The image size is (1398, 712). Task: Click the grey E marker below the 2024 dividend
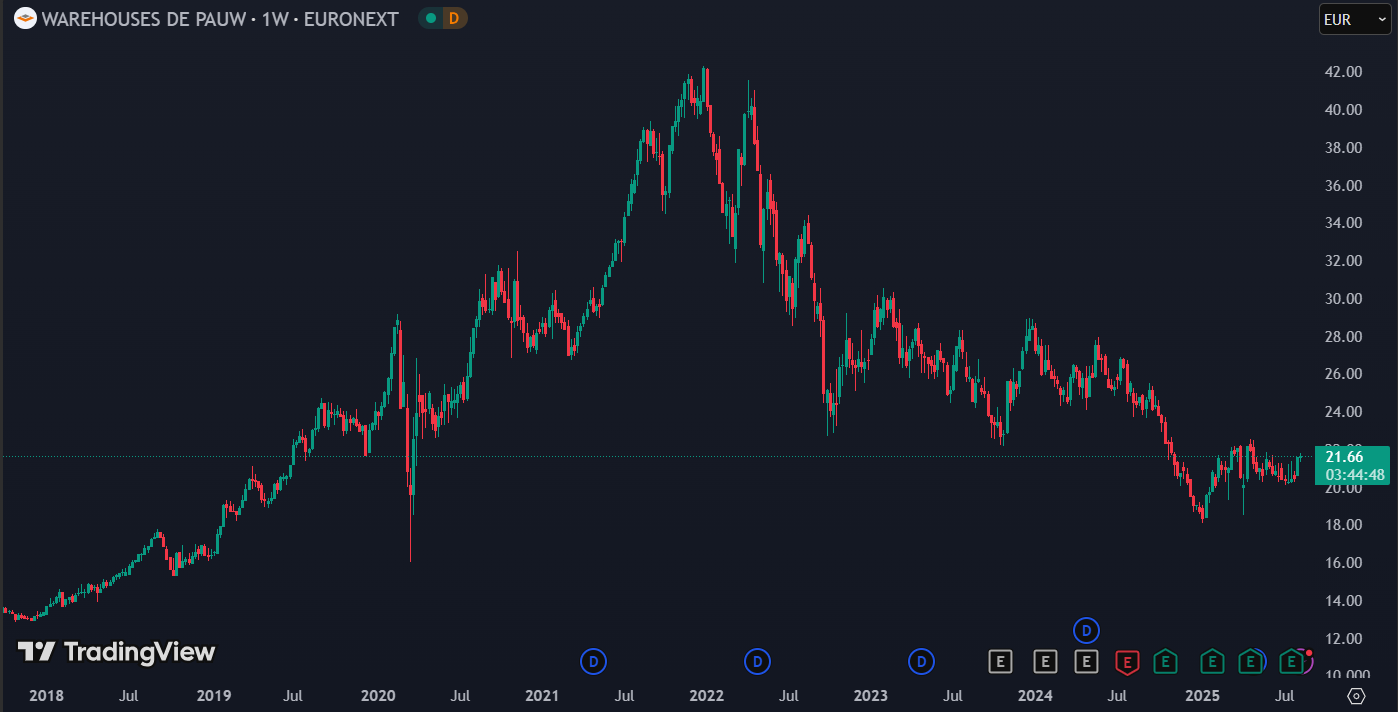[x=1087, y=661]
